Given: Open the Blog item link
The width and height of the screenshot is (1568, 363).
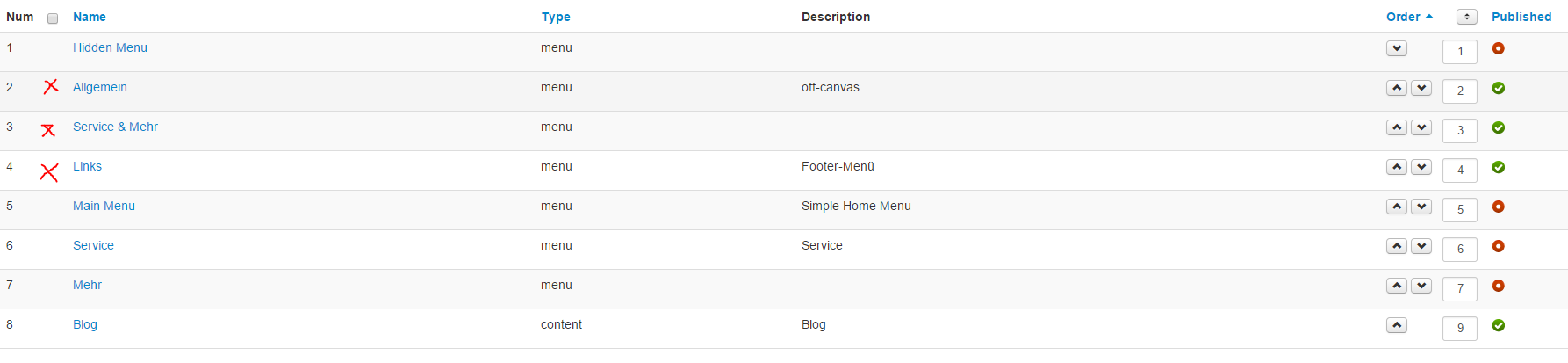Looking at the screenshot, I should [x=85, y=324].
